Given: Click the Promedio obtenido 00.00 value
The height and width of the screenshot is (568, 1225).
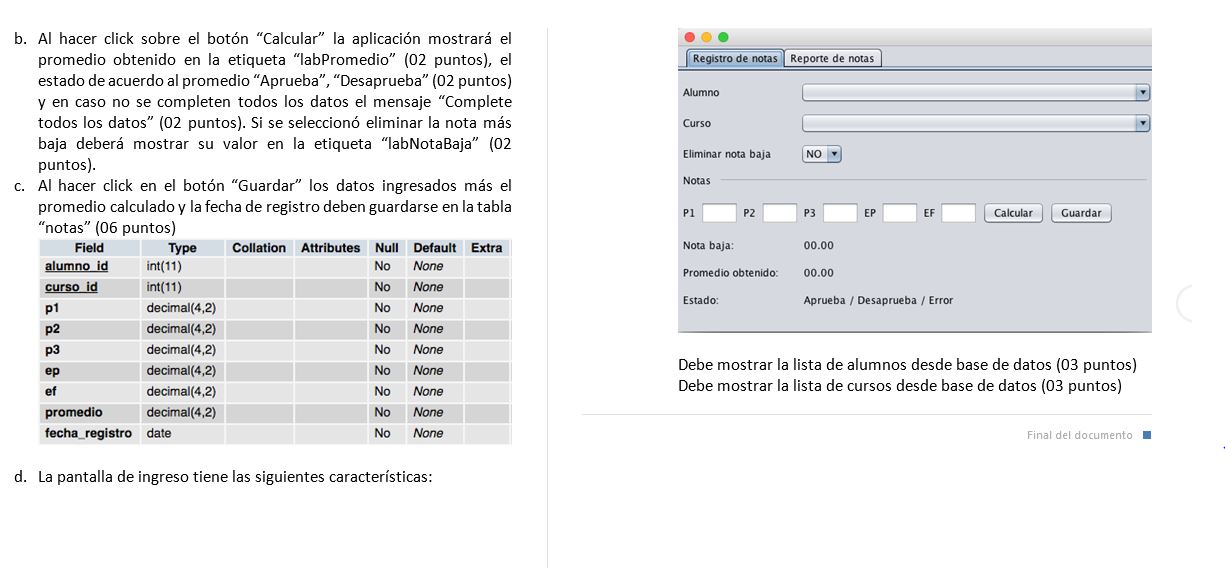Looking at the screenshot, I should point(818,273).
